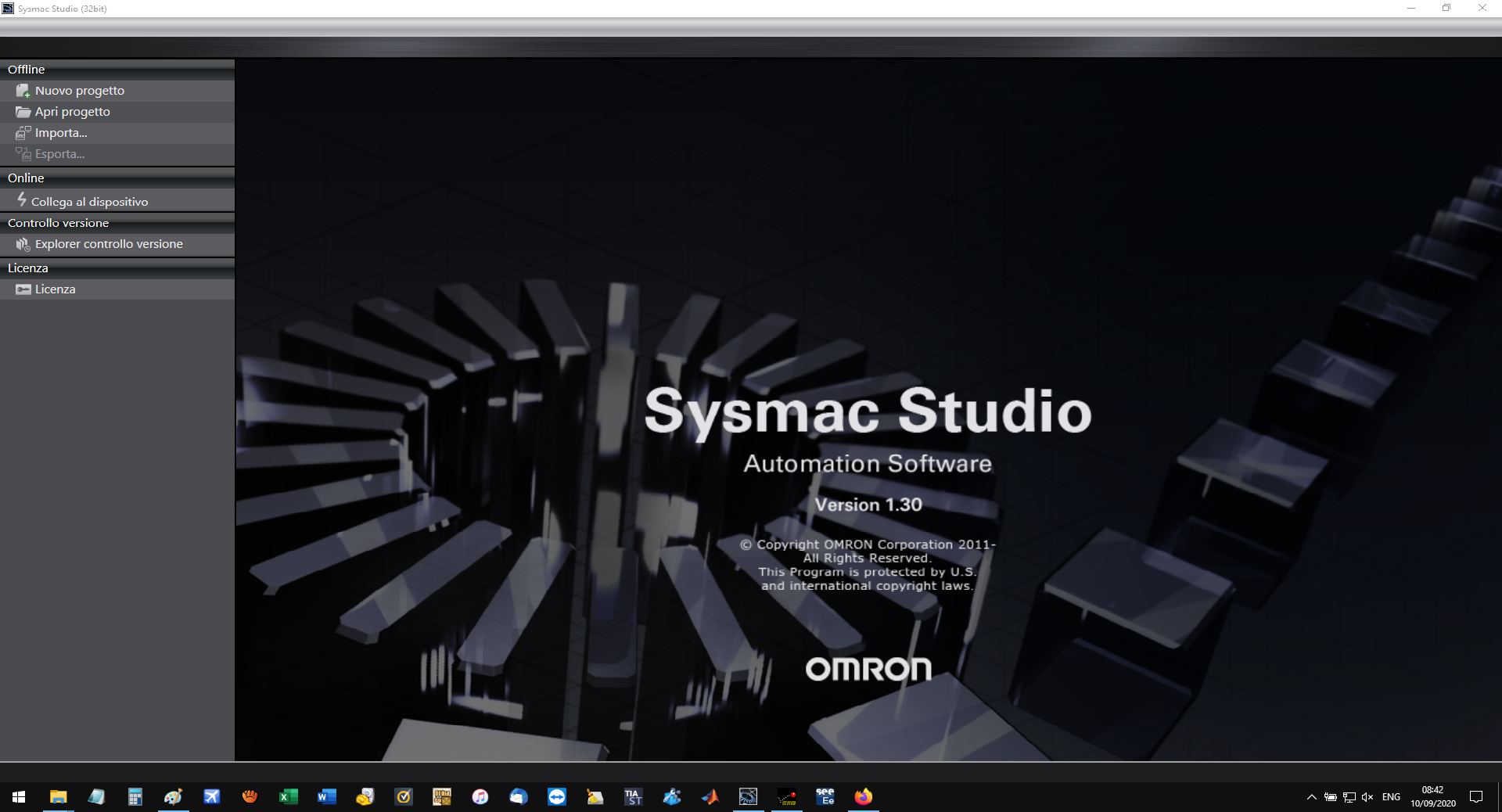This screenshot has height=812, width=1502.
Task: Open iTunes from the taskbar
Action: [x=480, y=796]
